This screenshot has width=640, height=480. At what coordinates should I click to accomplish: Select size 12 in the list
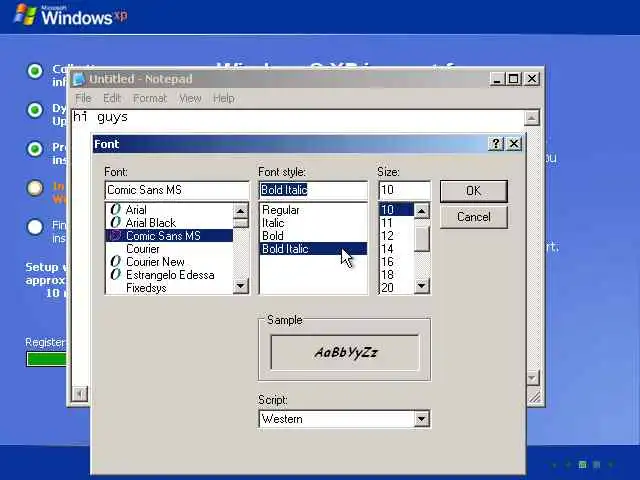point(397,236)
